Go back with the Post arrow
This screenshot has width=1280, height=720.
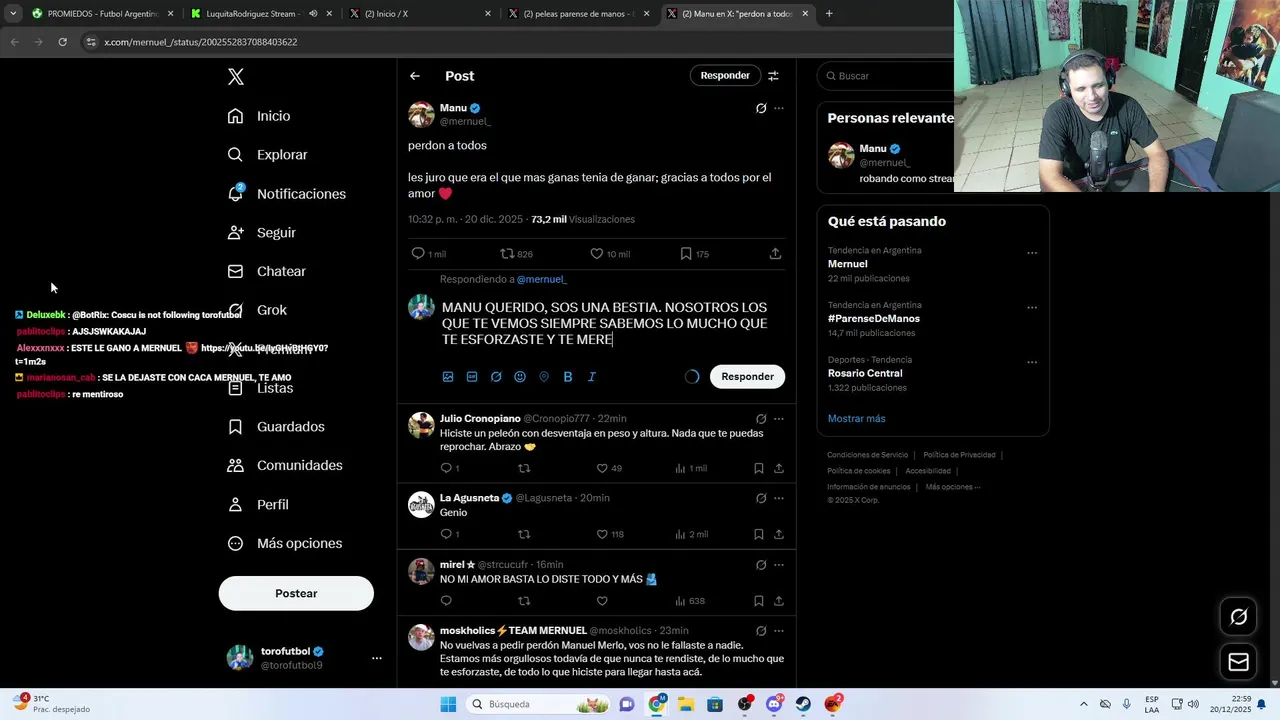[x=415, y=76]
